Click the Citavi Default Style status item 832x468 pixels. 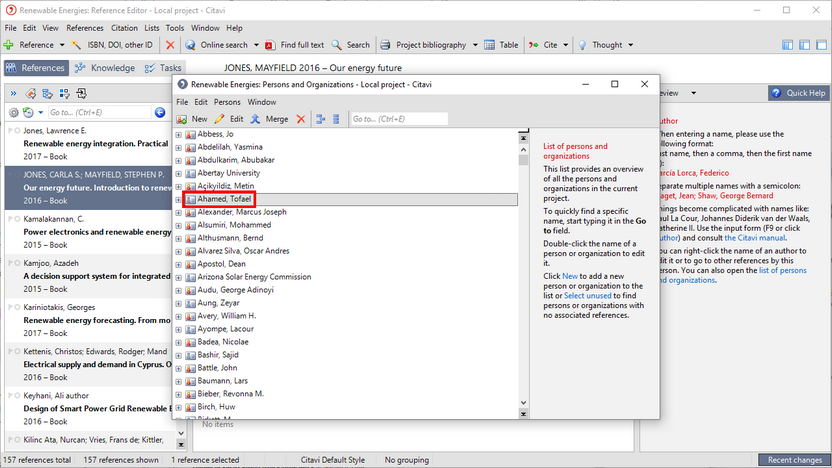pyautogui.click(x=332, y=460)
